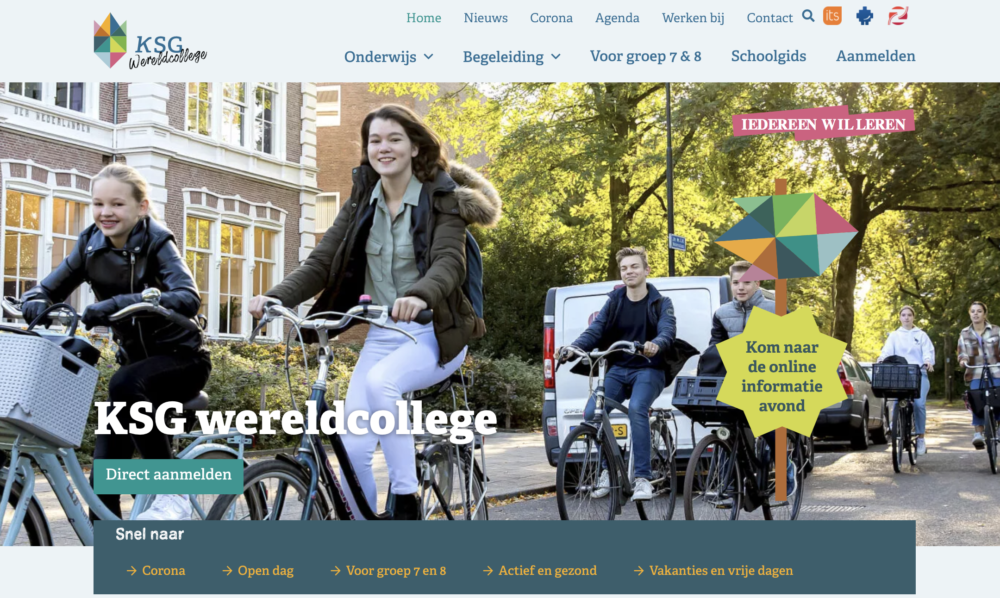Open the orange itslearning icon
Screen dimensions: 1000x598
(x=832, y=15)
